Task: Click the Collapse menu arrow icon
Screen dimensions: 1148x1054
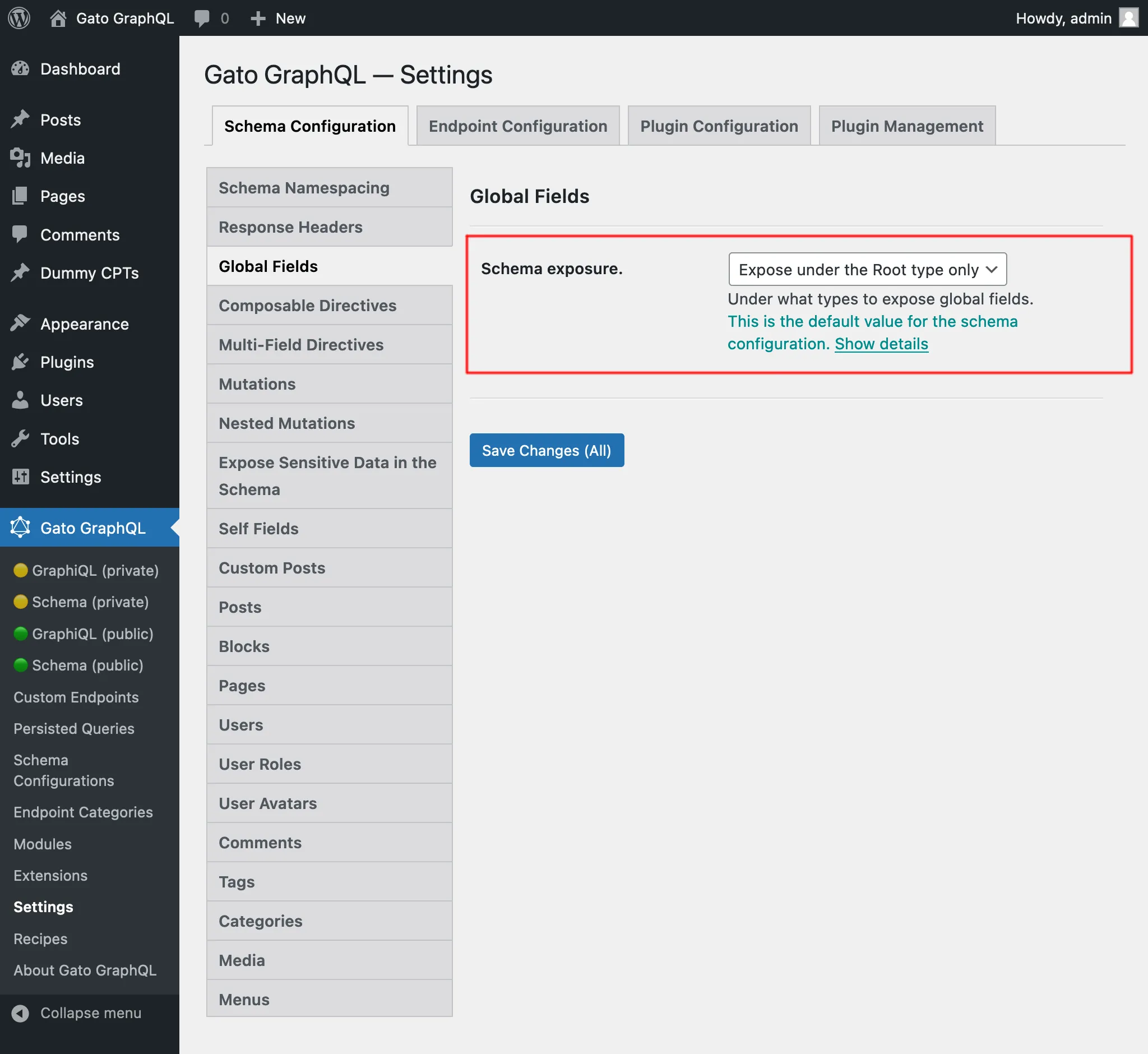Action: [20, 1013]
